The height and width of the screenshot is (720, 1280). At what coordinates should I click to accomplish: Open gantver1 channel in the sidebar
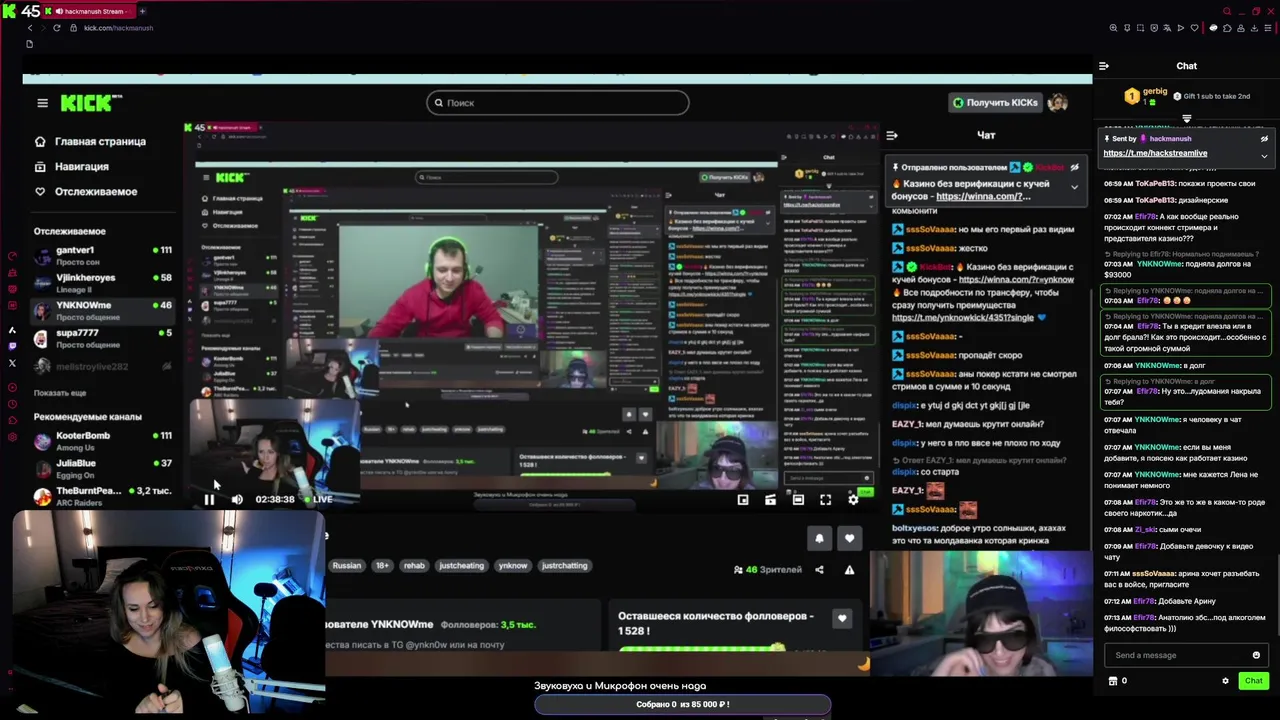(101, 254)
